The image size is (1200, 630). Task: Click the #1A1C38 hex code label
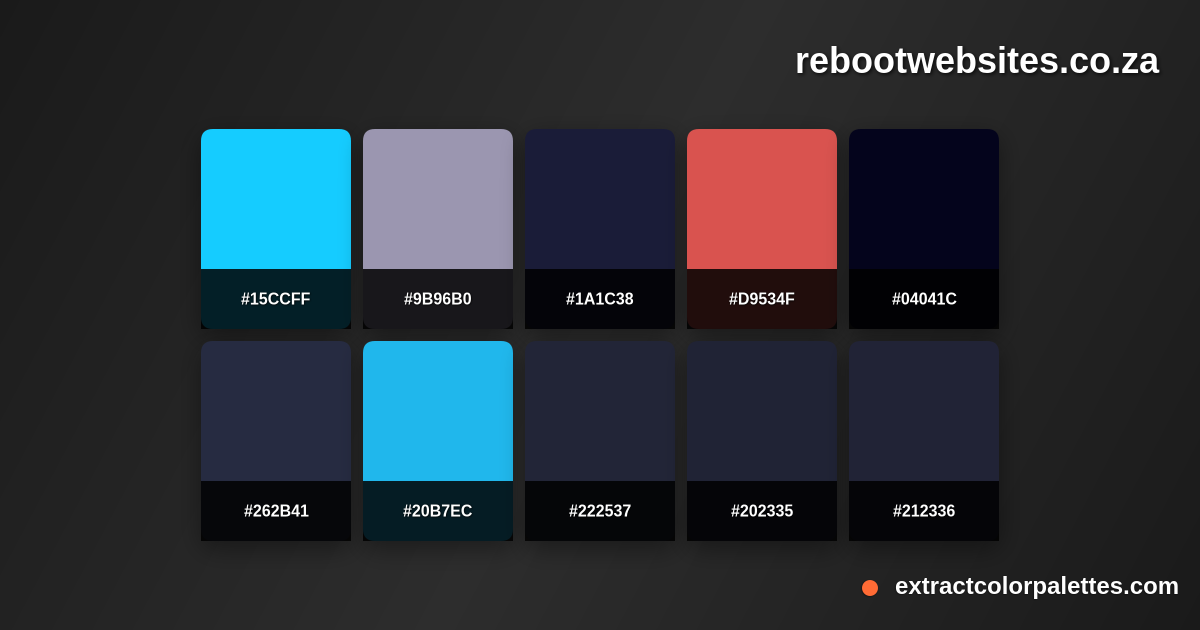(600, 299)
